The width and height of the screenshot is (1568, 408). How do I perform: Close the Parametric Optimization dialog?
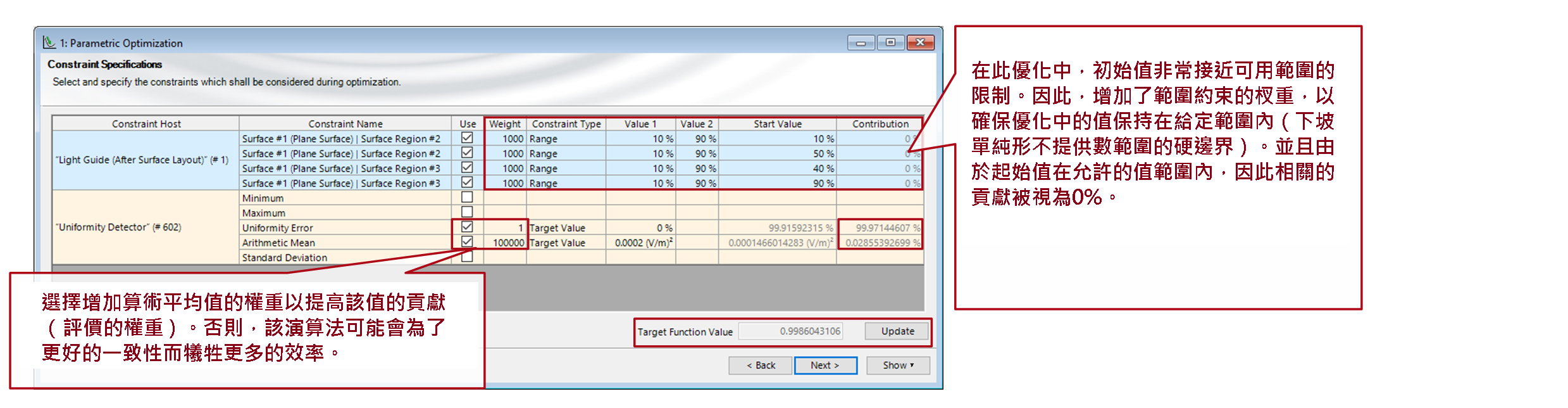pos(920,42)
